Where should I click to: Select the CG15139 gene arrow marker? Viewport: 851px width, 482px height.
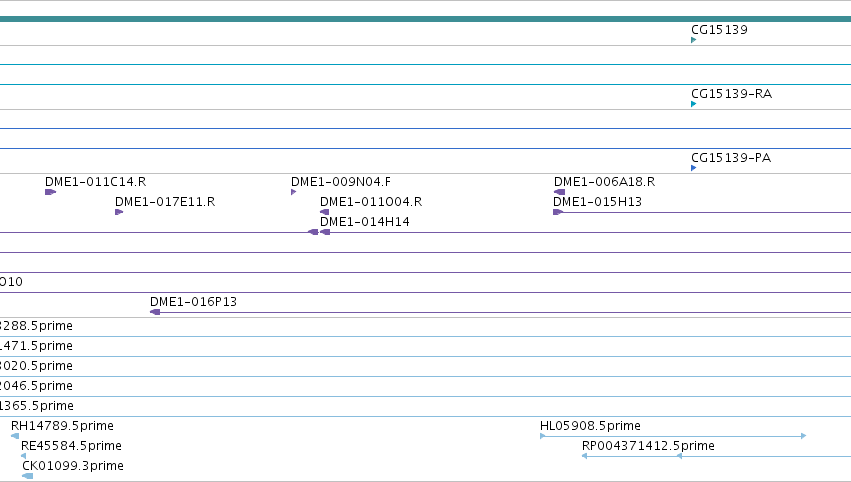click(x=694, y=40)
